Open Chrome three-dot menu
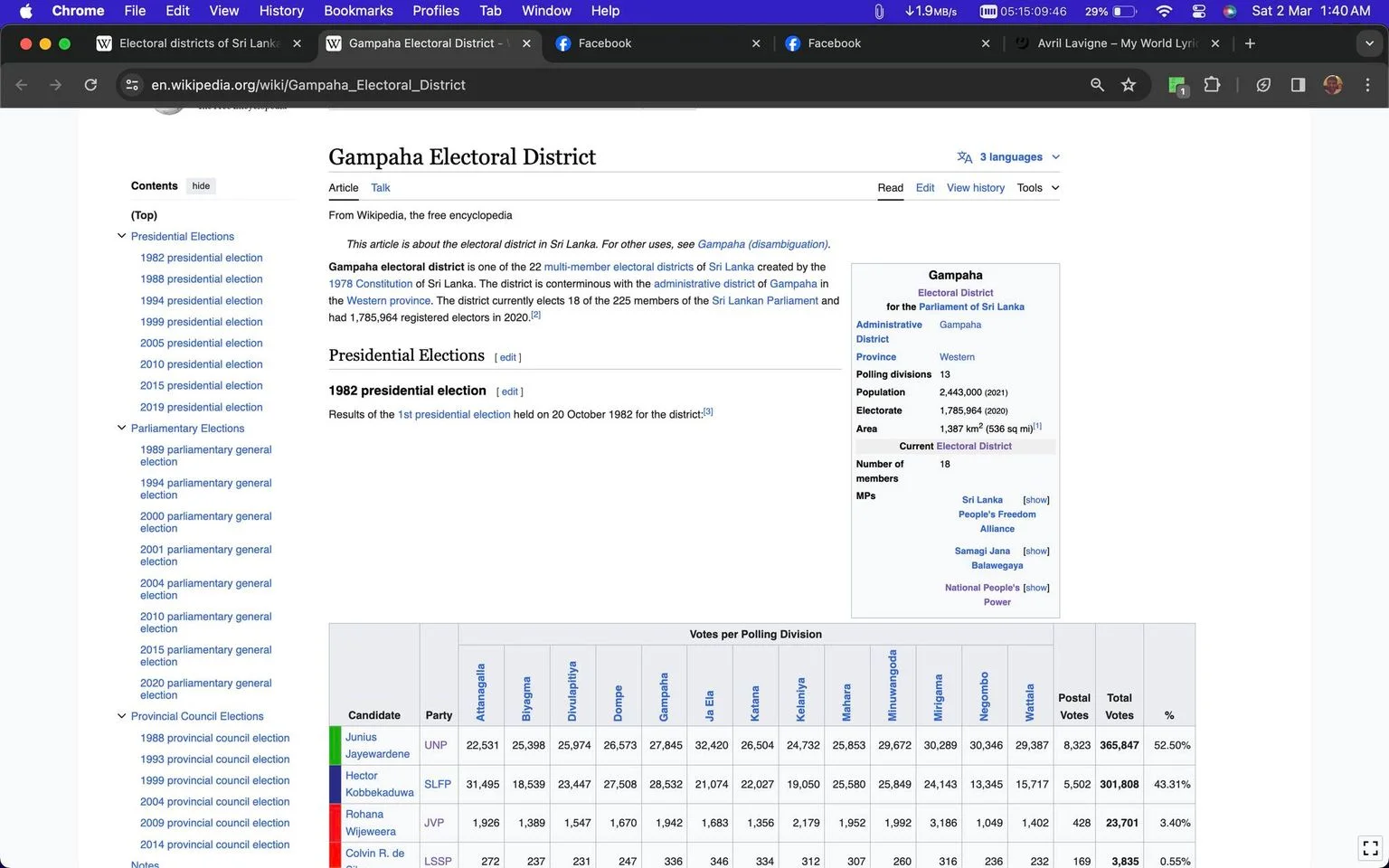 (x=1367, y=85)
